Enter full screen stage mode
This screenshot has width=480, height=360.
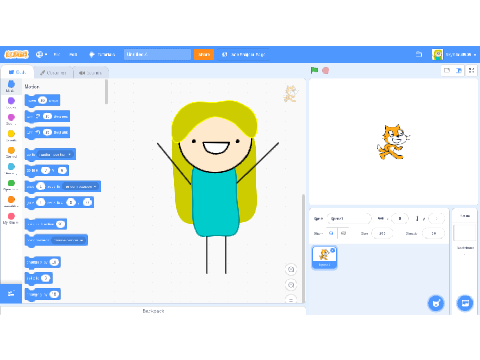click(471, 70)
